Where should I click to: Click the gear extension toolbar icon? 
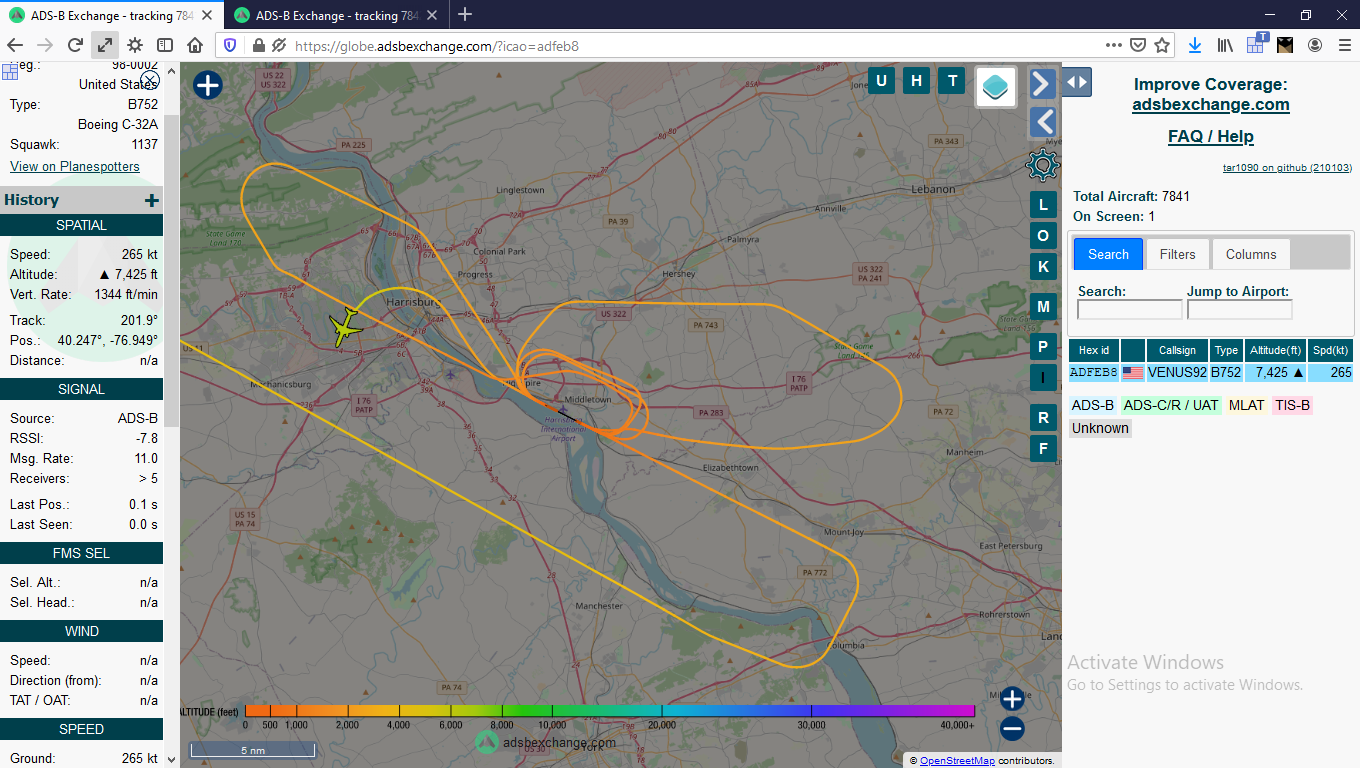(x=135, y=45)
